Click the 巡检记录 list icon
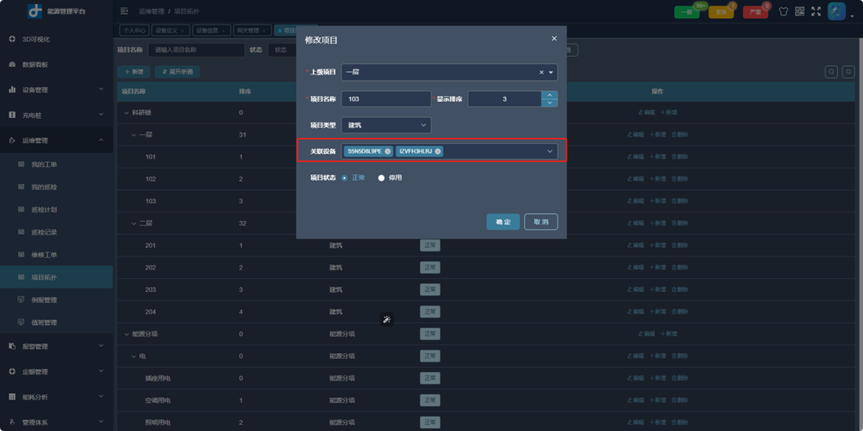863x431 pixels. pos(21,232)
